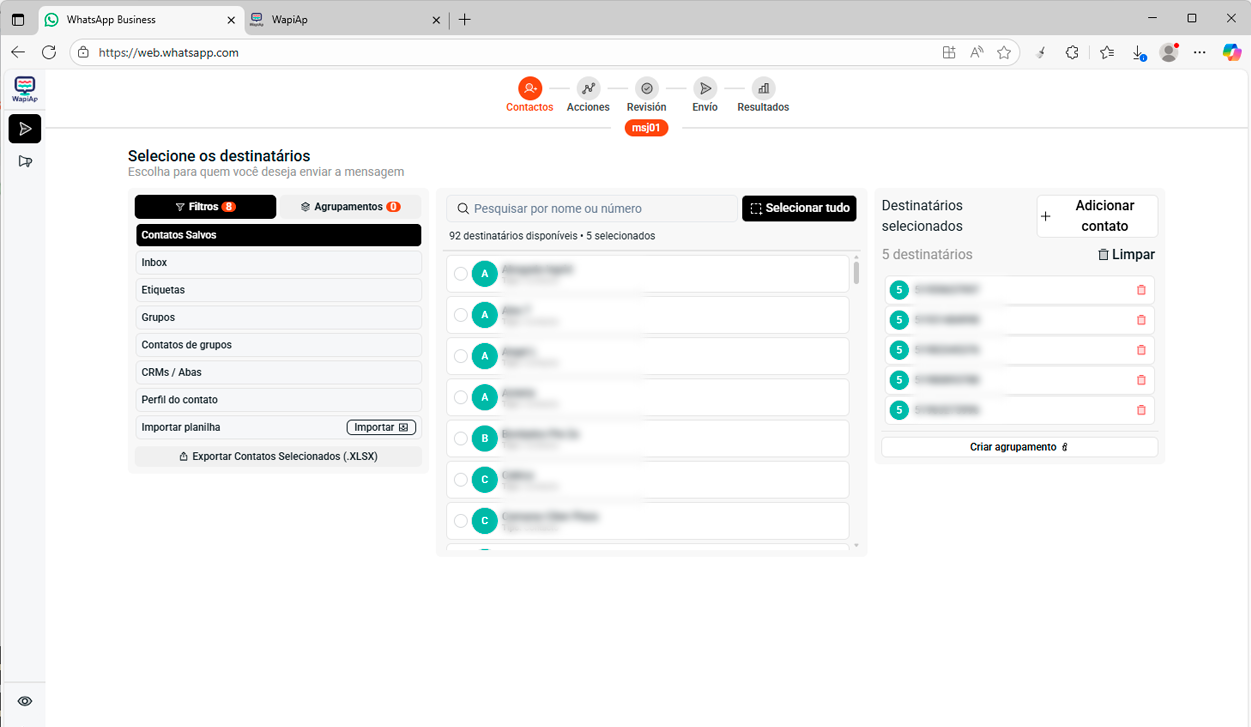Delete the first selected recipient with trash icon
This screenshot has width=1251, height=727.
(x=1141, y=290)
